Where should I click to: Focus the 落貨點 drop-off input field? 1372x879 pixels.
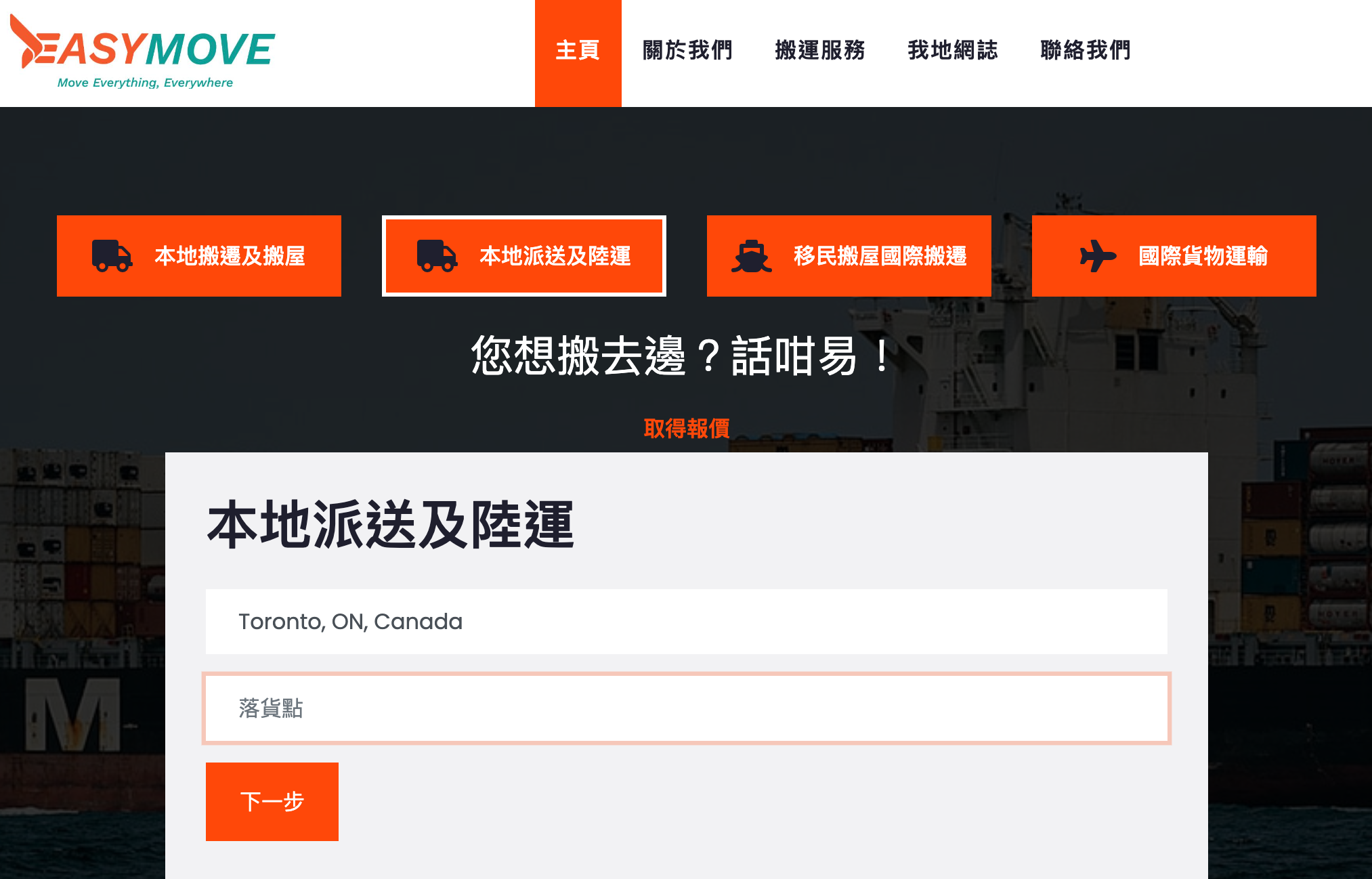687,708
